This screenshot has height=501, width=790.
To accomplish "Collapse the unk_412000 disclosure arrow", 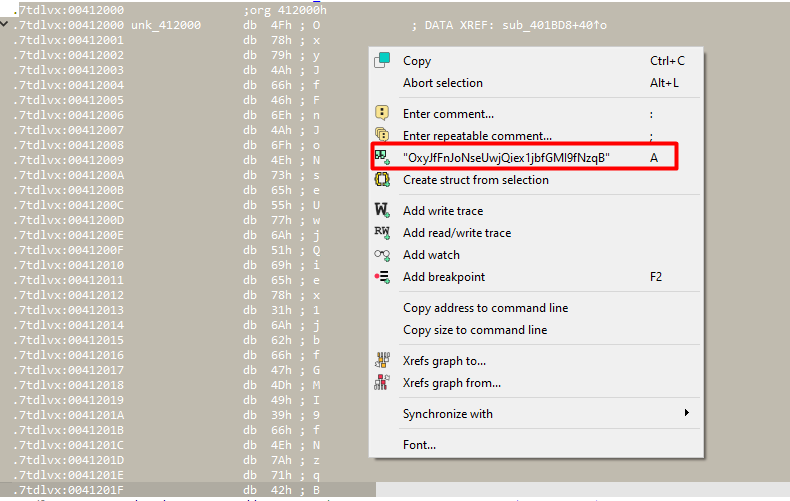I will 6,24.
